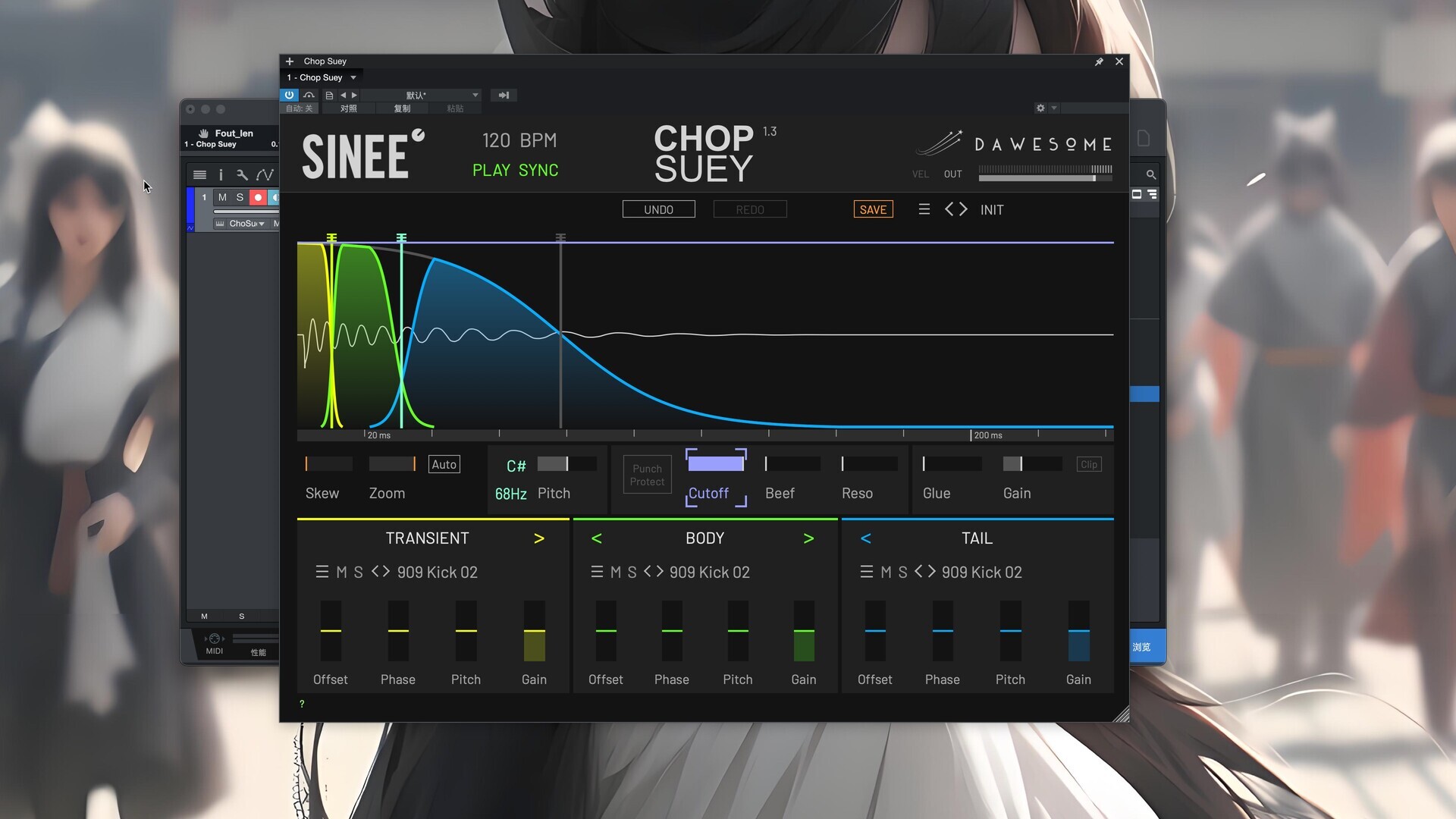
Task: Toggle record arm on track 1
Action: (258, 197)
